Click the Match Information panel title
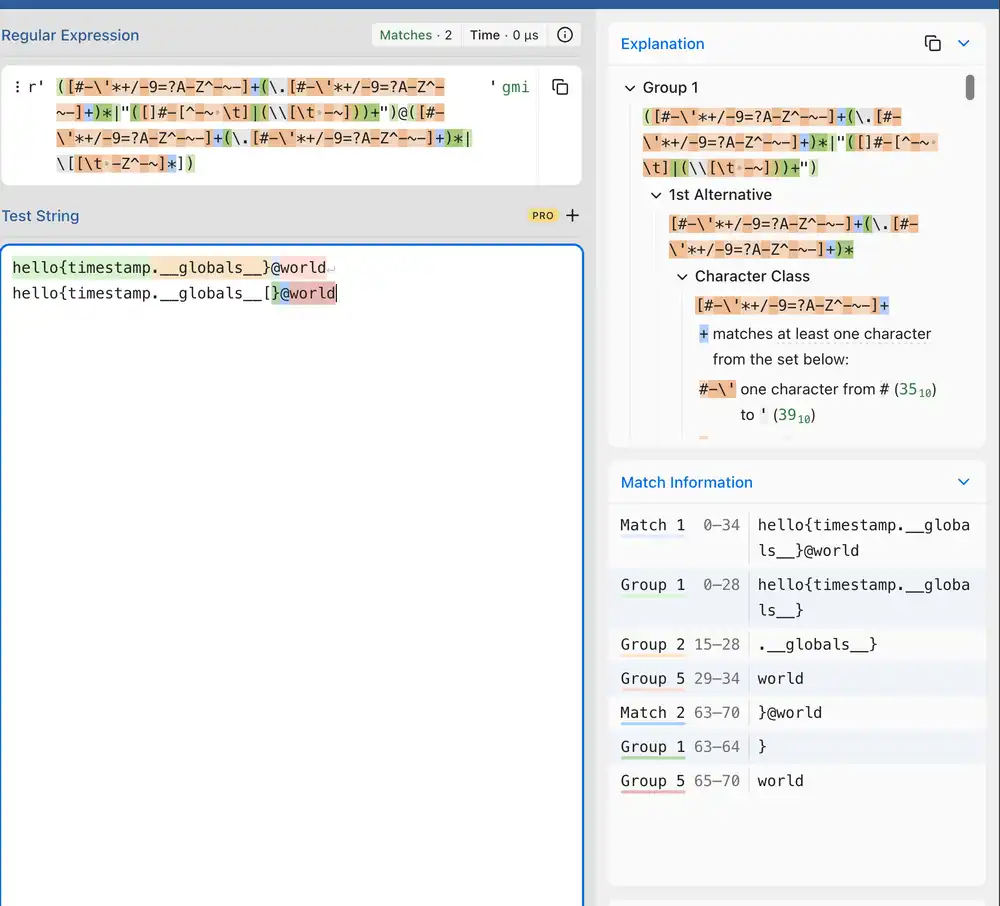This screenshot has height=906, width=1000. pos(686,483)
